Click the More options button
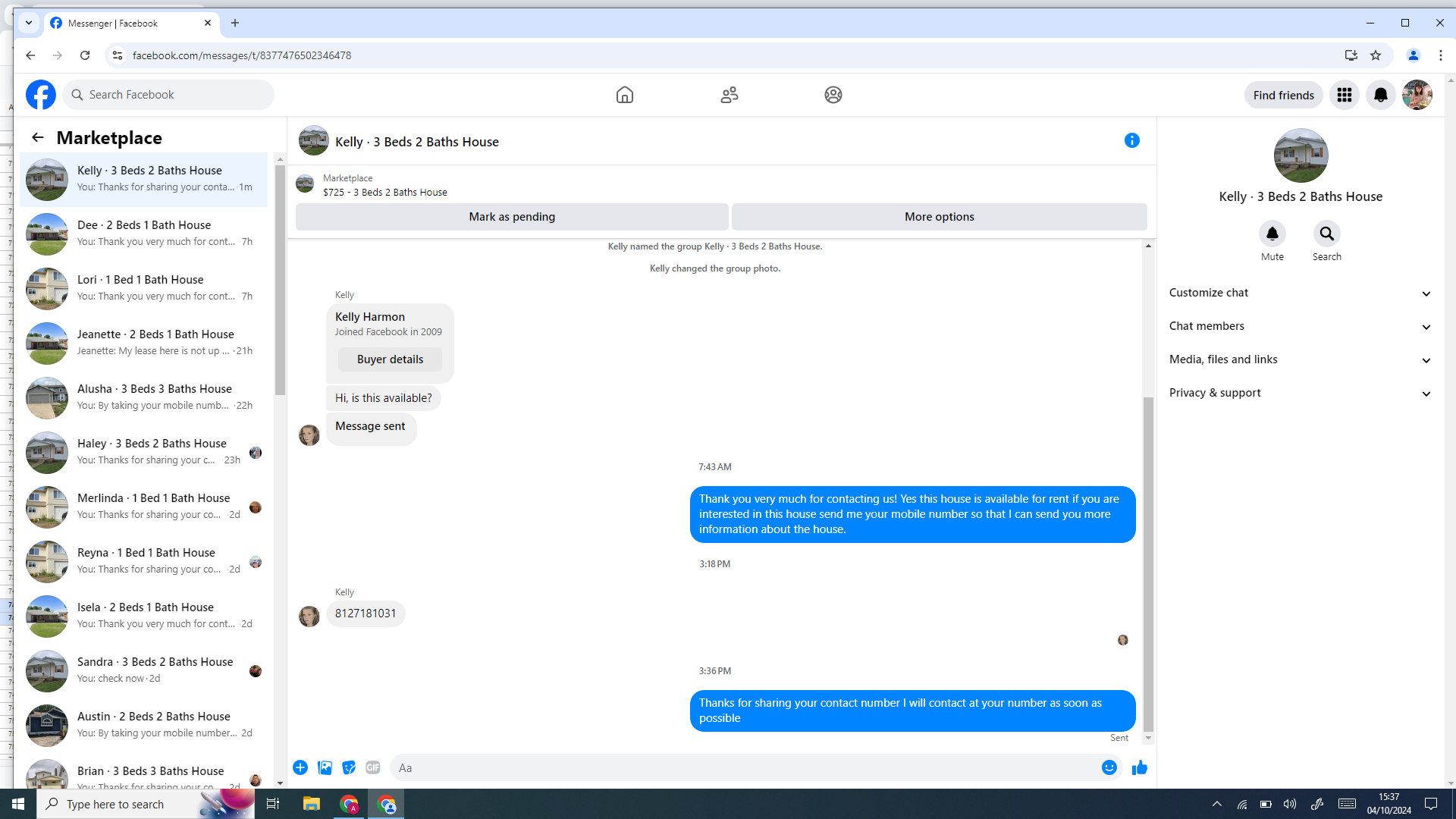 click(x=939, y=217)
